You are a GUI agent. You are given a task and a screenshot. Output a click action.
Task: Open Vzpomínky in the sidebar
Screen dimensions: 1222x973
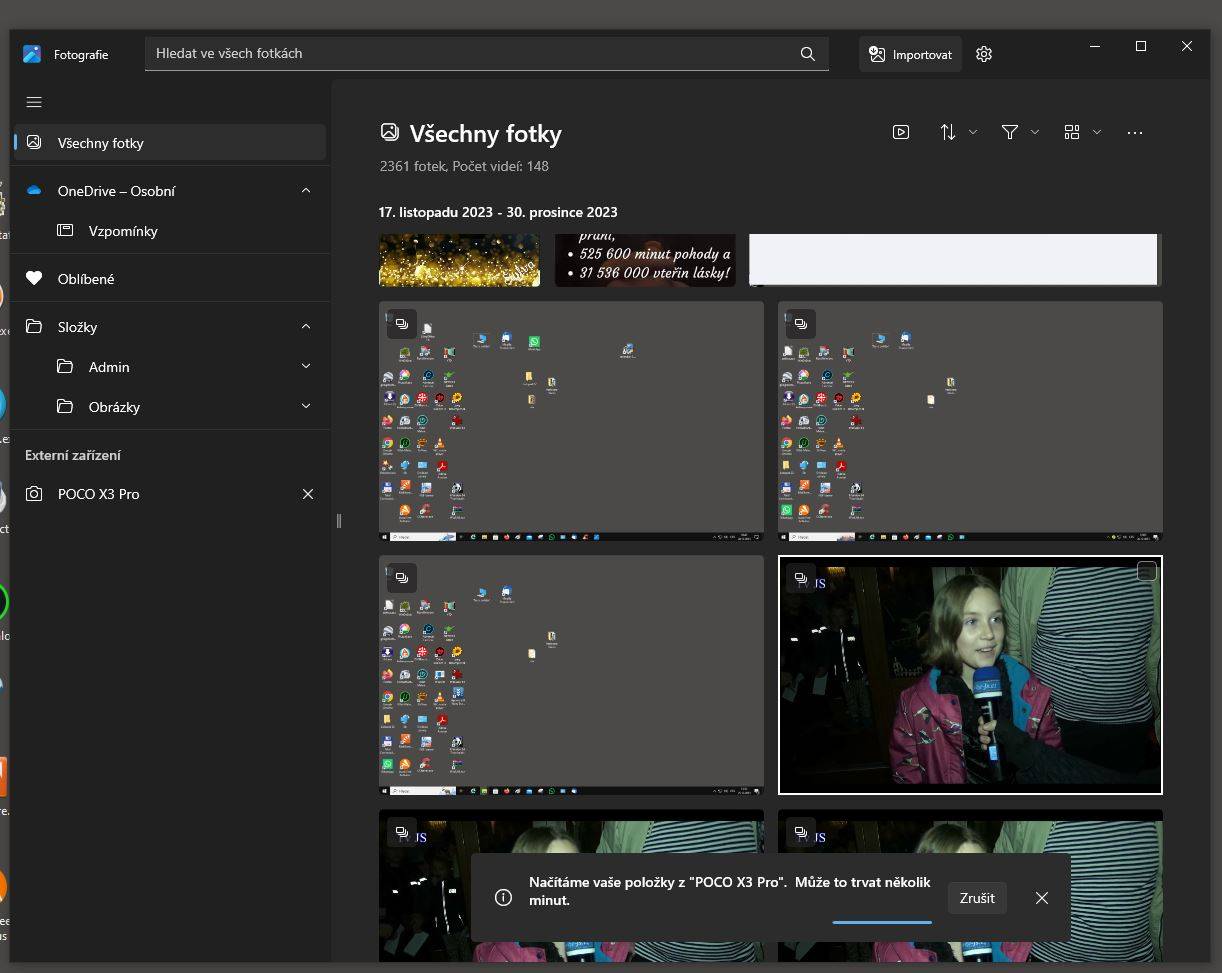[x=170, y=230]
